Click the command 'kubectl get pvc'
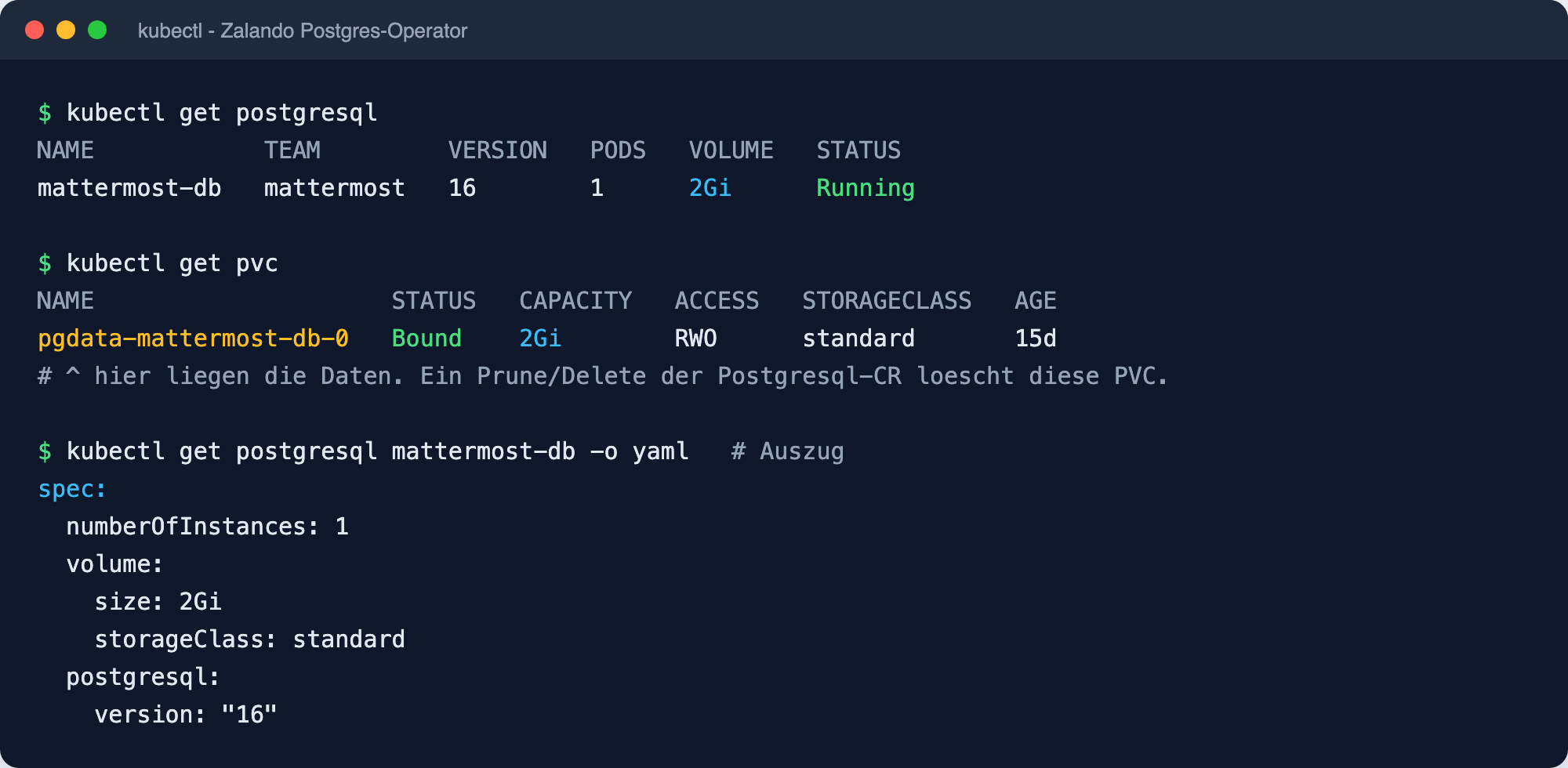The width and height of the screenshot is (1568, 768). [172, 263]
